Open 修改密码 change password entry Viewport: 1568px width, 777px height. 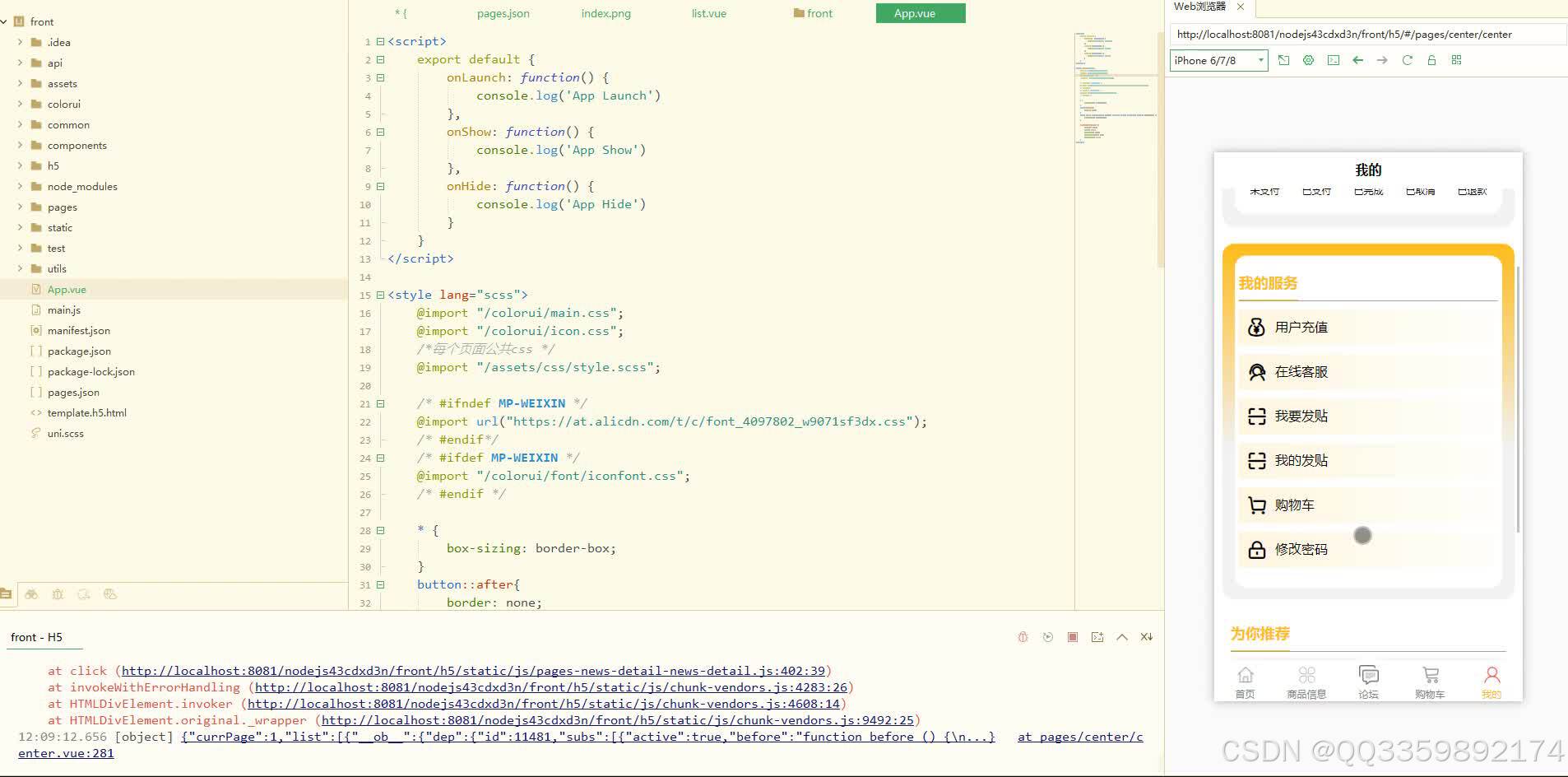(1367, 549)
